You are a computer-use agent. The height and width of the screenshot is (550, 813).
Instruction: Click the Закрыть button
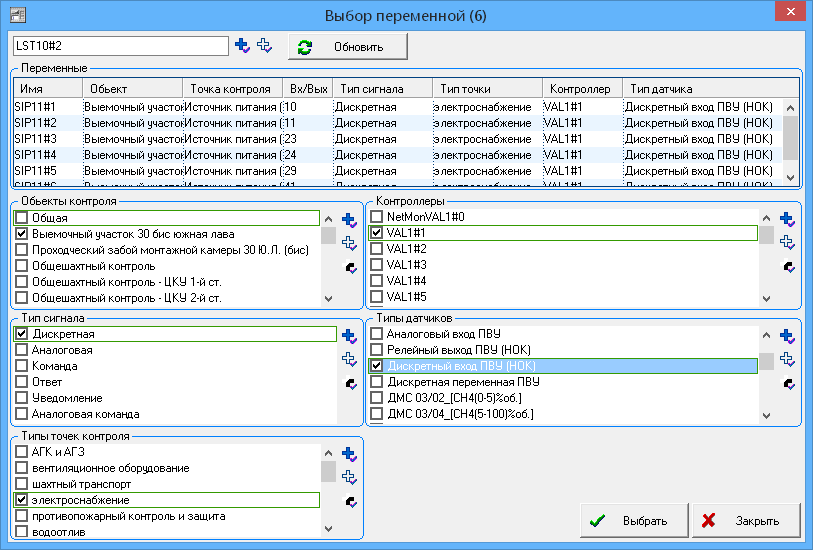click(x=746, y=520)
